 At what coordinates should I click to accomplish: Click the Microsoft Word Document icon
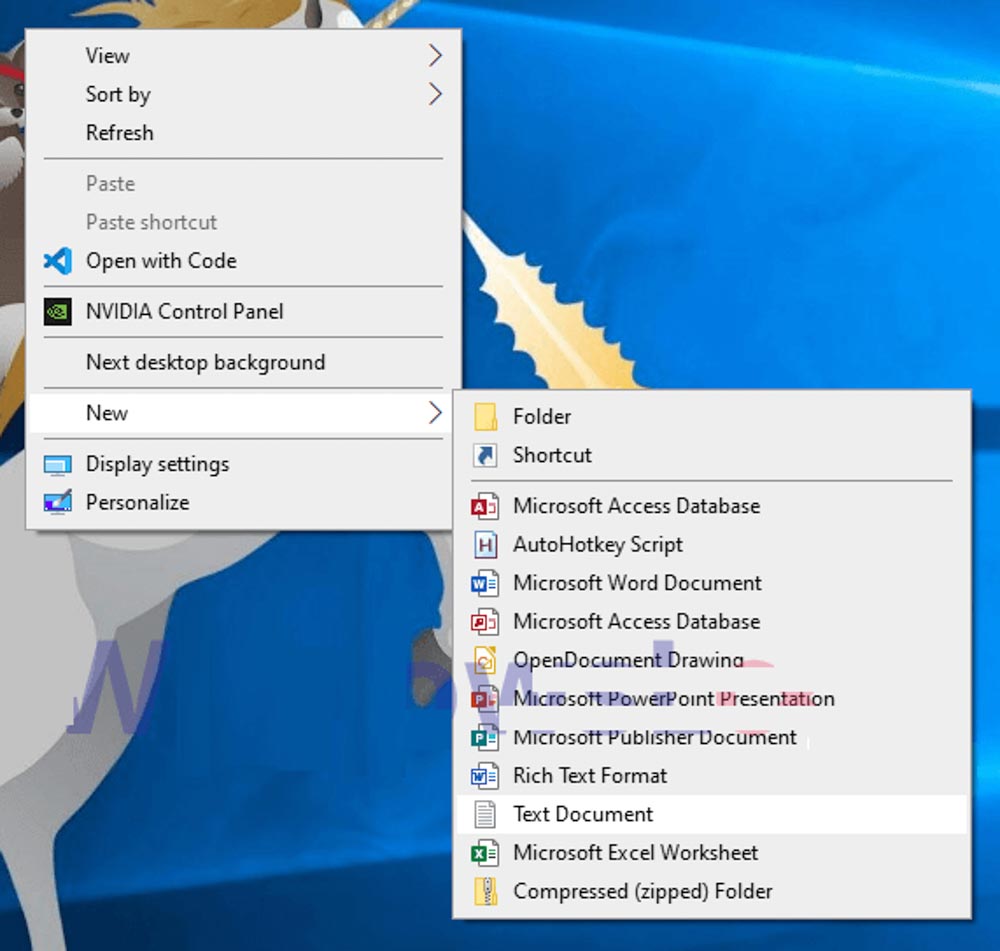pyautogui.click(x=485, y=583)
